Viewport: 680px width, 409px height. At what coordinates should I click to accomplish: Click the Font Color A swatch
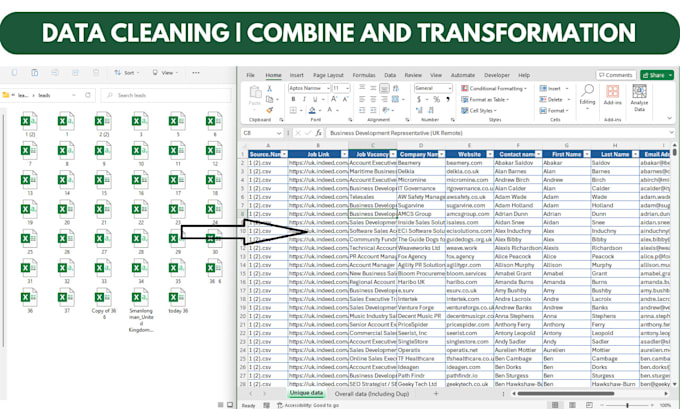330,110
